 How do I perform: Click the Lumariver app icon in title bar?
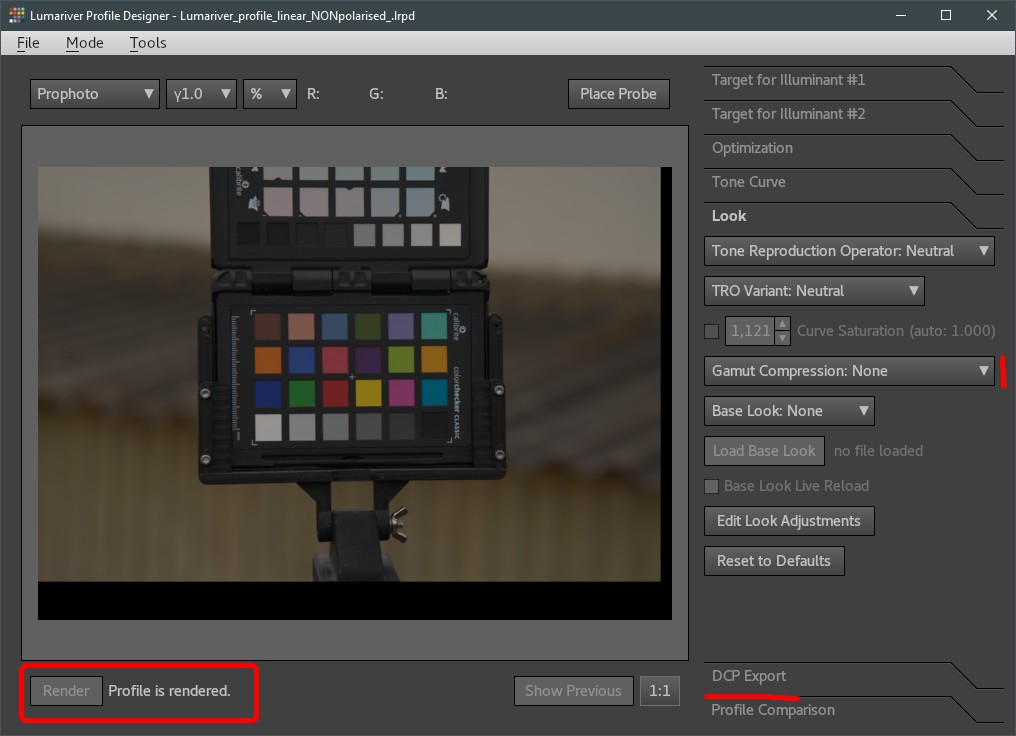tap(16, 16)
